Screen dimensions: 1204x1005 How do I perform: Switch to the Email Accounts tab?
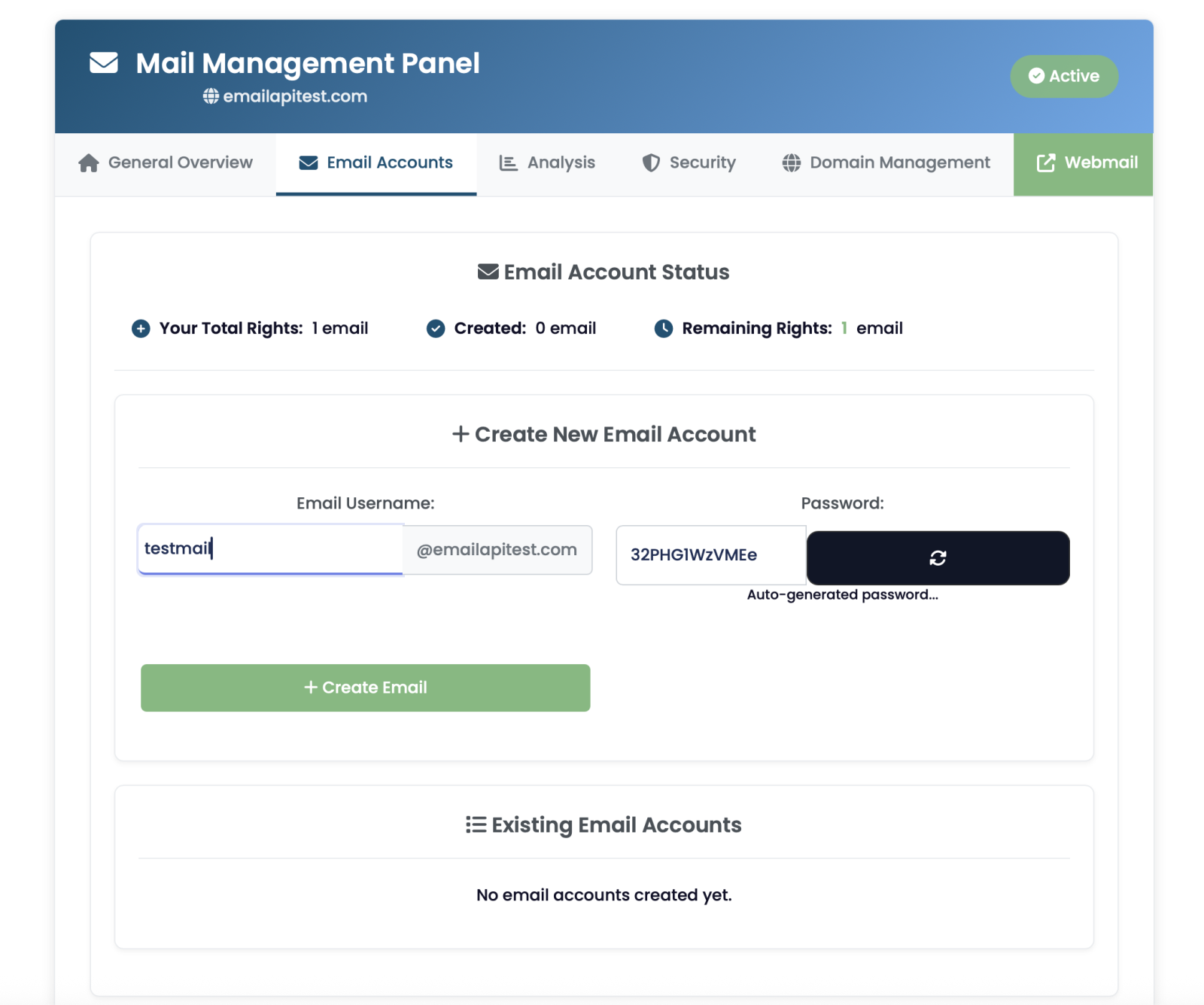point(376,163)
